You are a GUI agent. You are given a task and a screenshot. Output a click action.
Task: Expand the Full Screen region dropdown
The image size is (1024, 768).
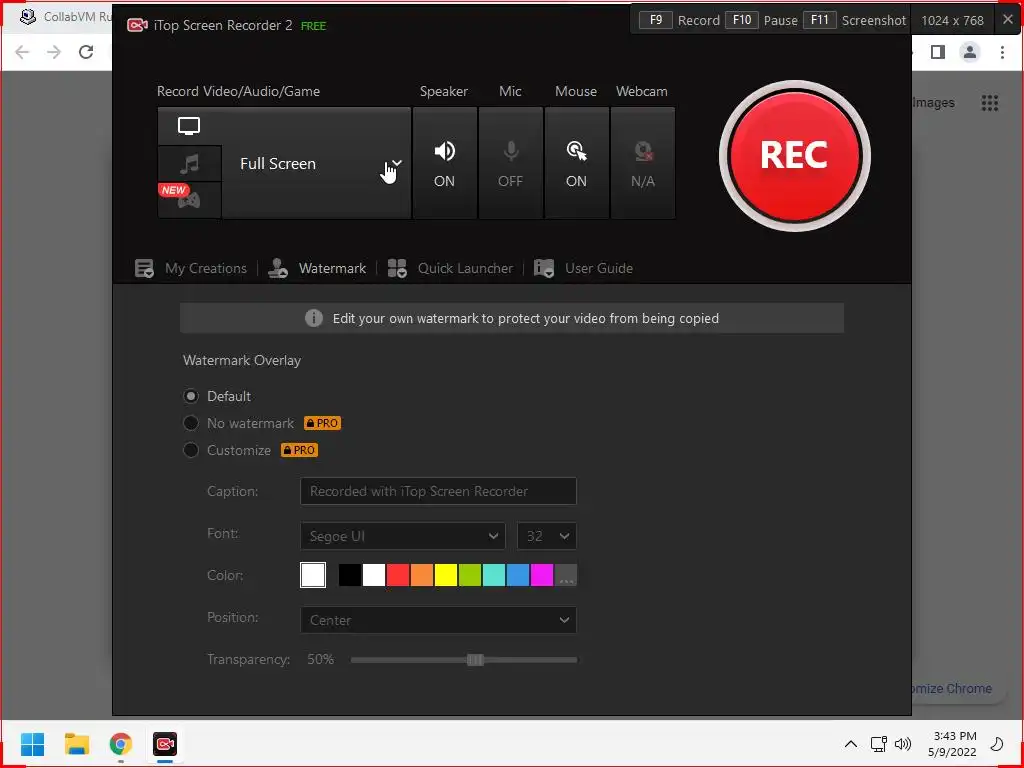pyautogui.click(x=396, y=163)
